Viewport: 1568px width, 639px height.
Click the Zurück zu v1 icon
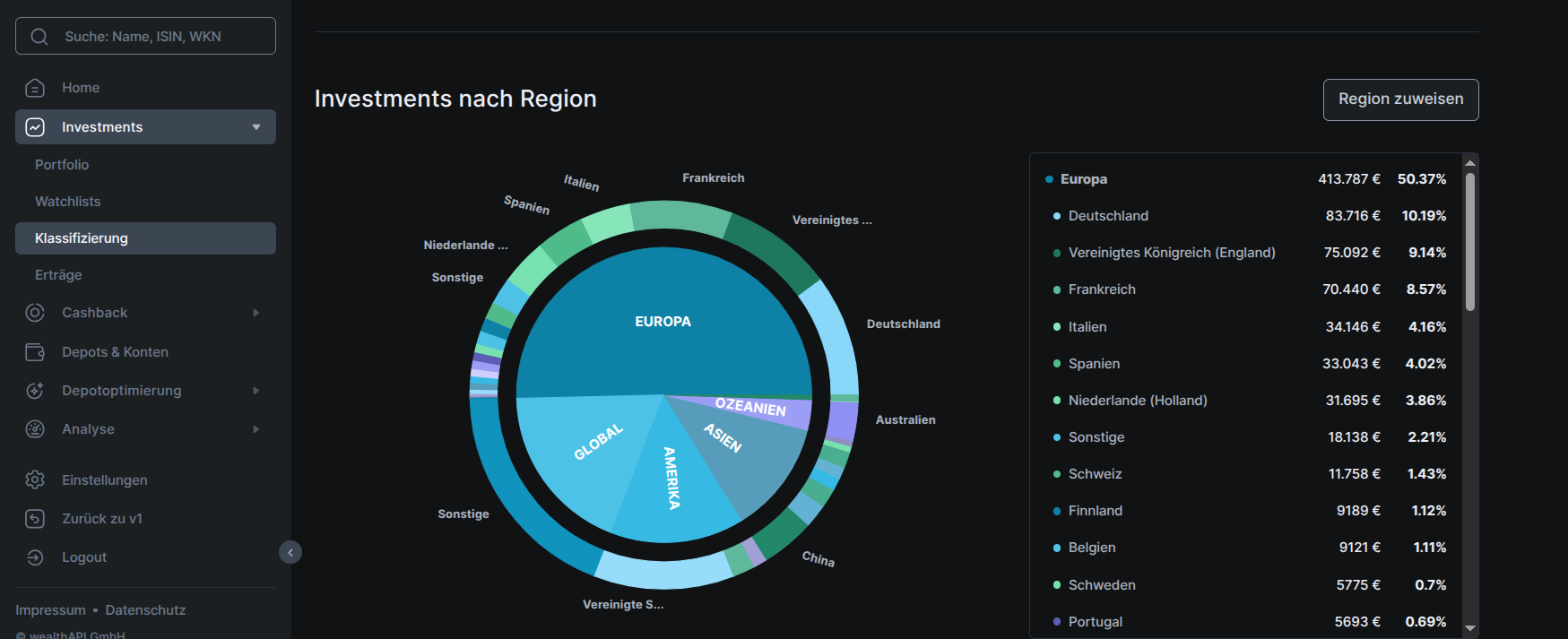click(x=35, y=519)
